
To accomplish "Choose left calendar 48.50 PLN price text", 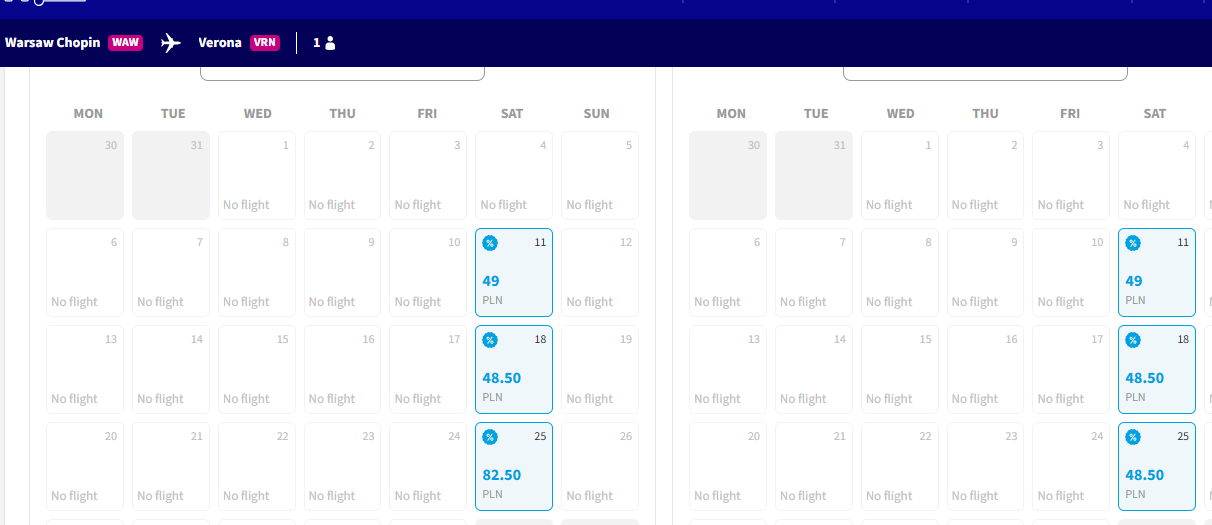I will [x=502, y=378].
